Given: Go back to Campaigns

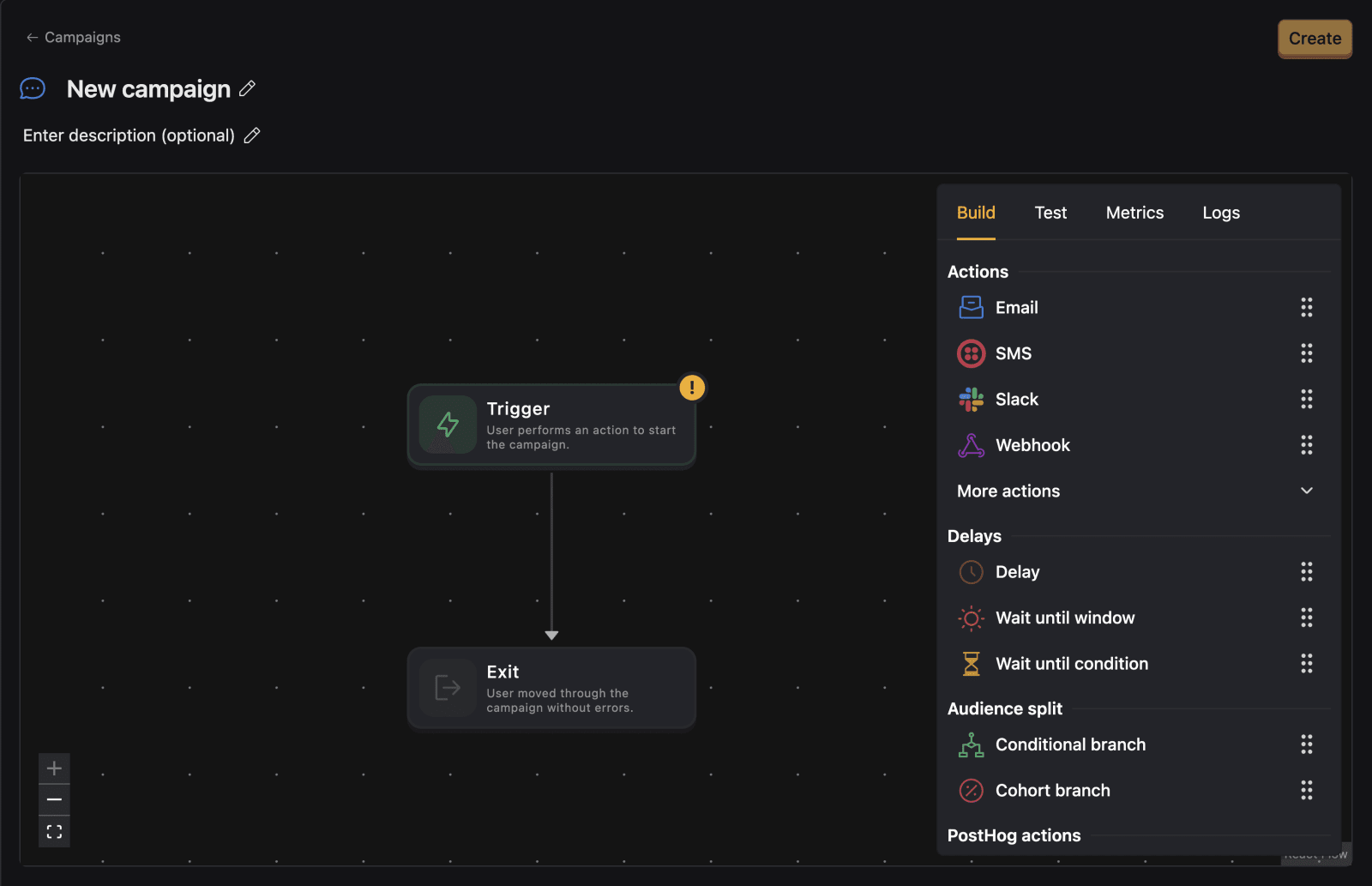Looking at the screenshot, I should [73, 37].
